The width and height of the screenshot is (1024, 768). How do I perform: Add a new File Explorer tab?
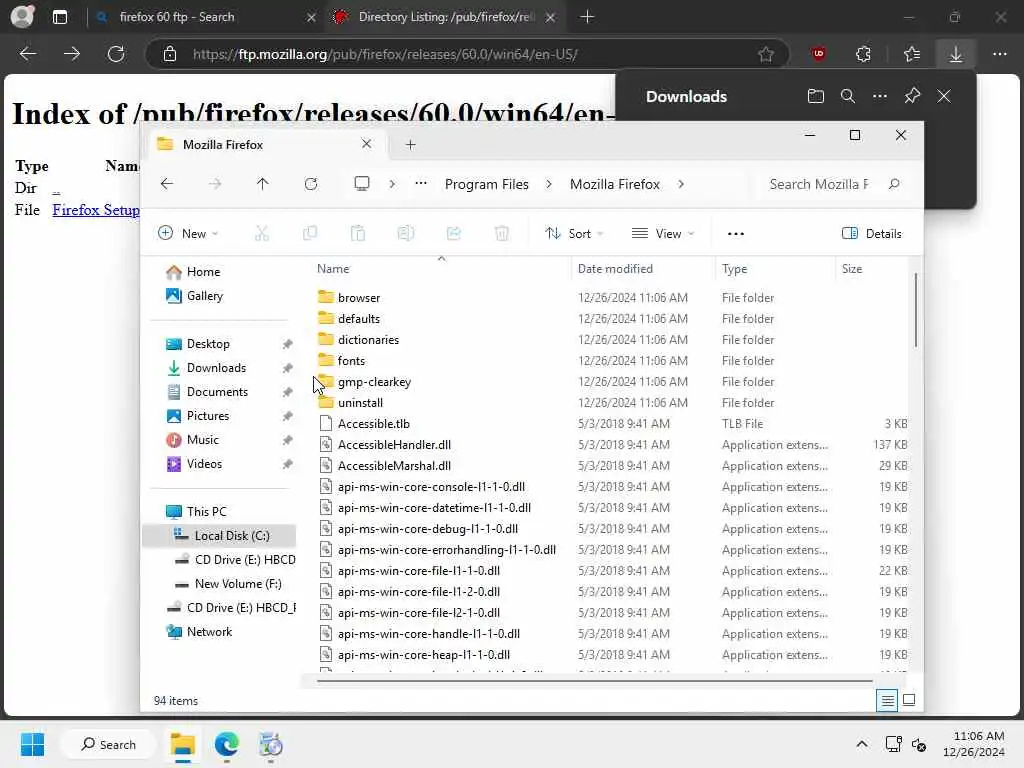[411, 145]
